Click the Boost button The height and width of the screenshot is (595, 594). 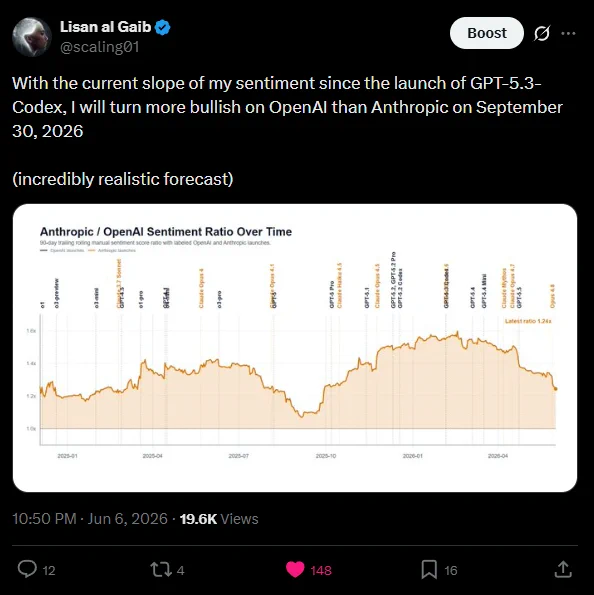click(487, 33)
